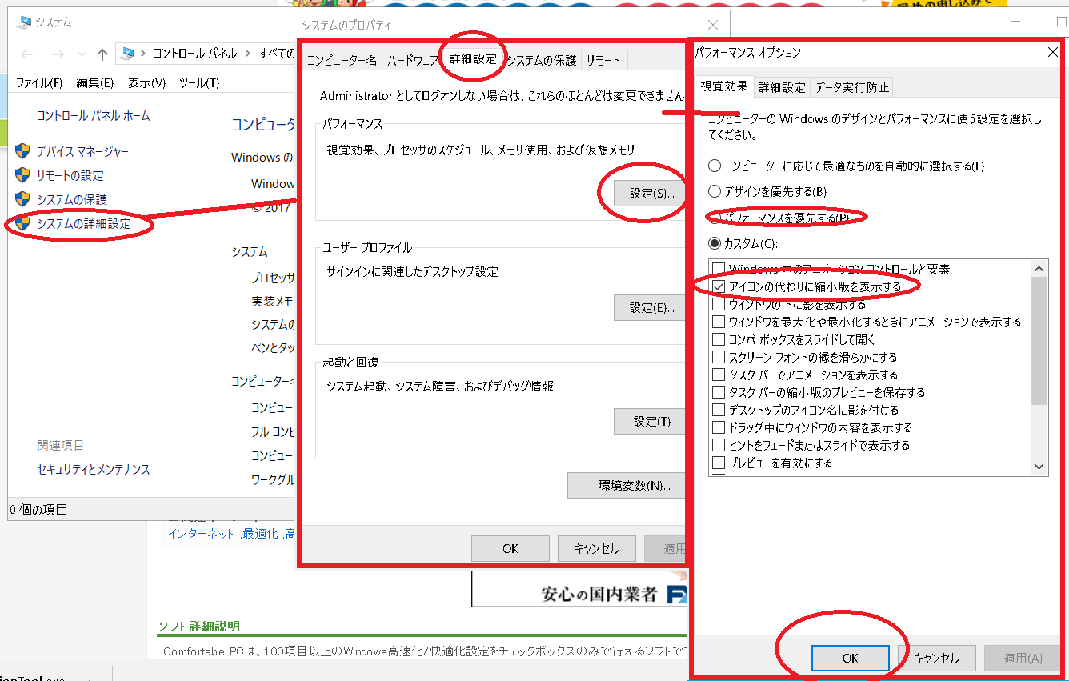Switch to リモート tab

(603, 61)
